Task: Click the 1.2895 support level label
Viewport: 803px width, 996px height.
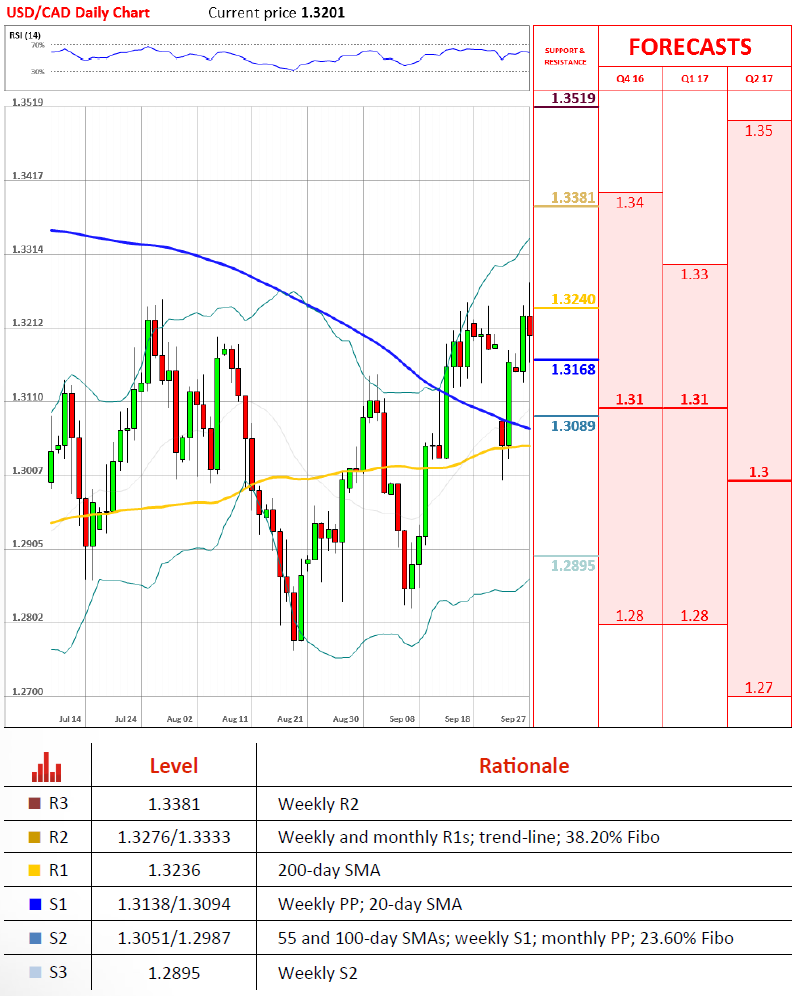Action: (x=573, y=565)
